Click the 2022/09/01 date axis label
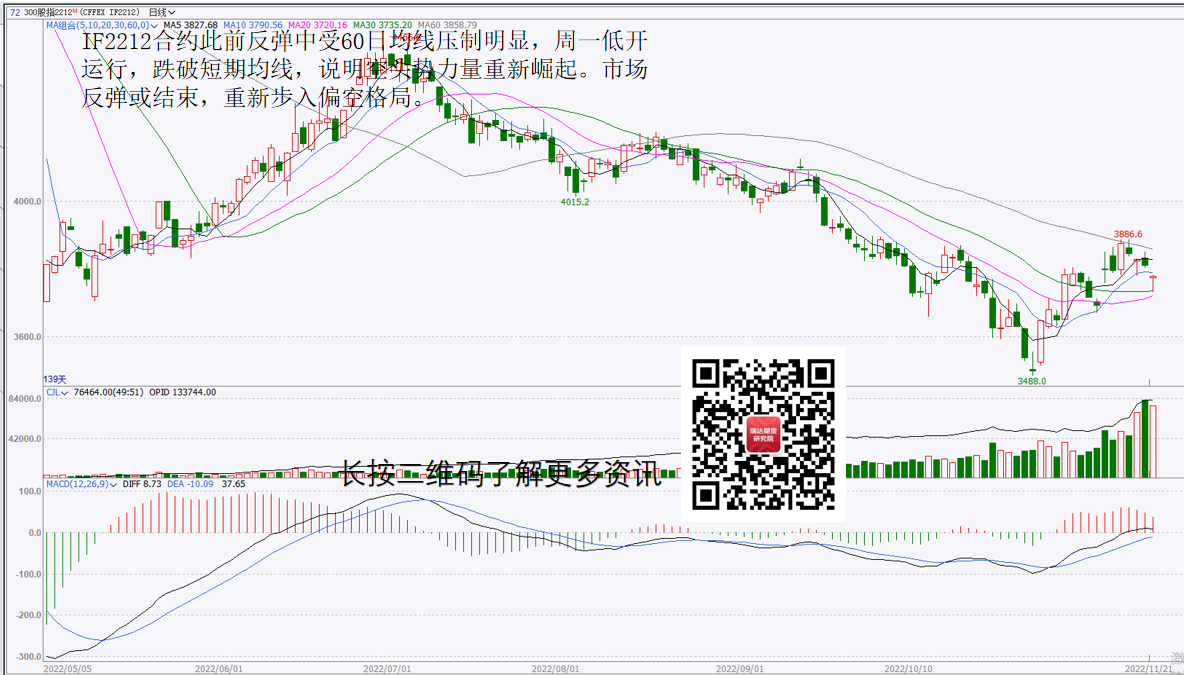 tap(740, 669)
